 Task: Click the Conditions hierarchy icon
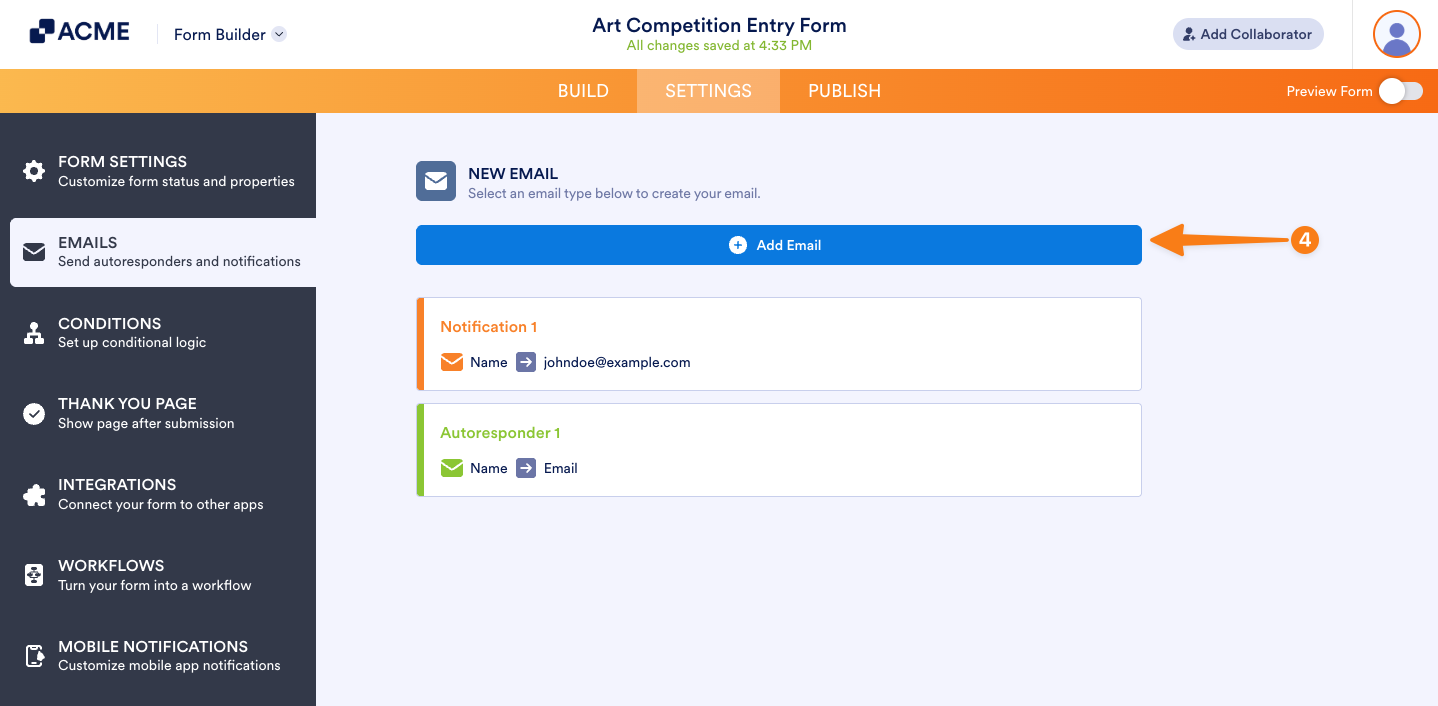coord(34,333)
